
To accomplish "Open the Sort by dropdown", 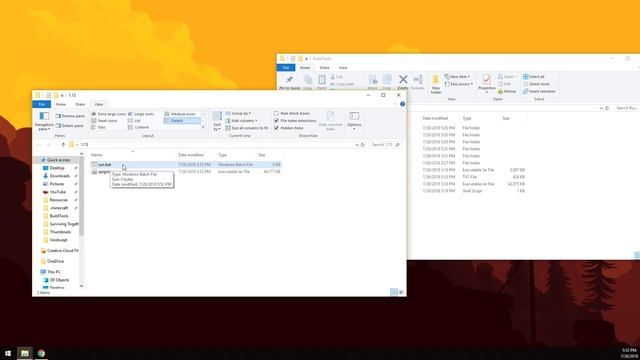I will (217, 121).
